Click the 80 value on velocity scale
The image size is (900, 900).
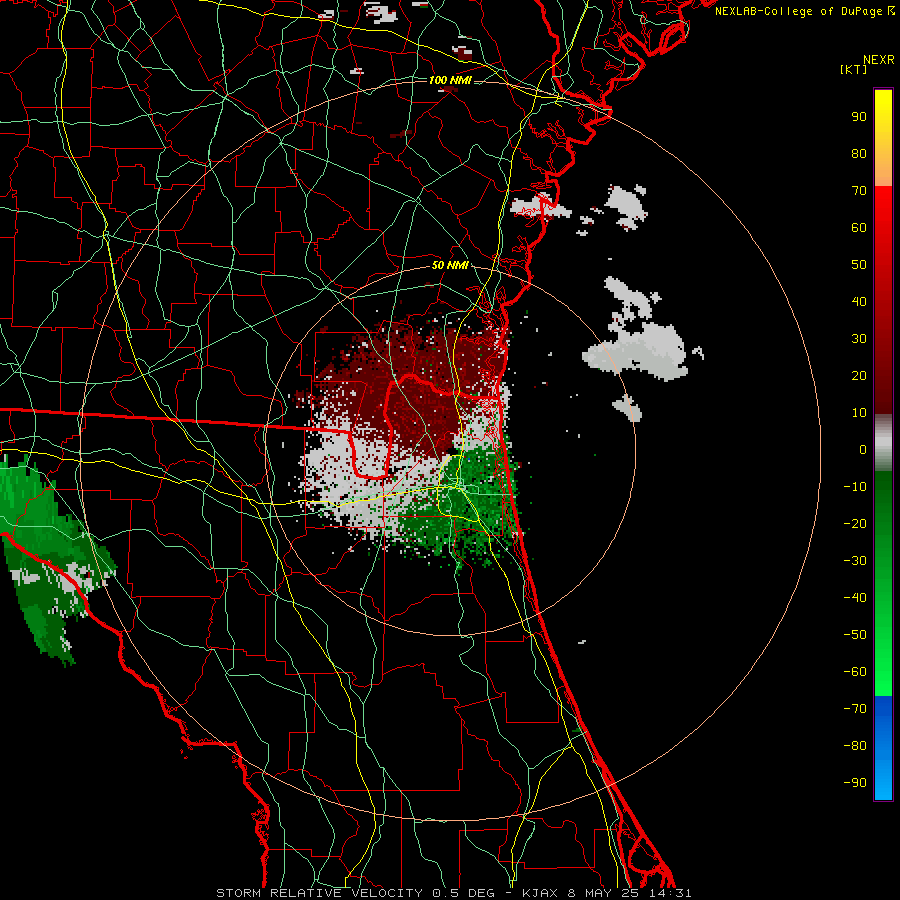tap(859, 154)
